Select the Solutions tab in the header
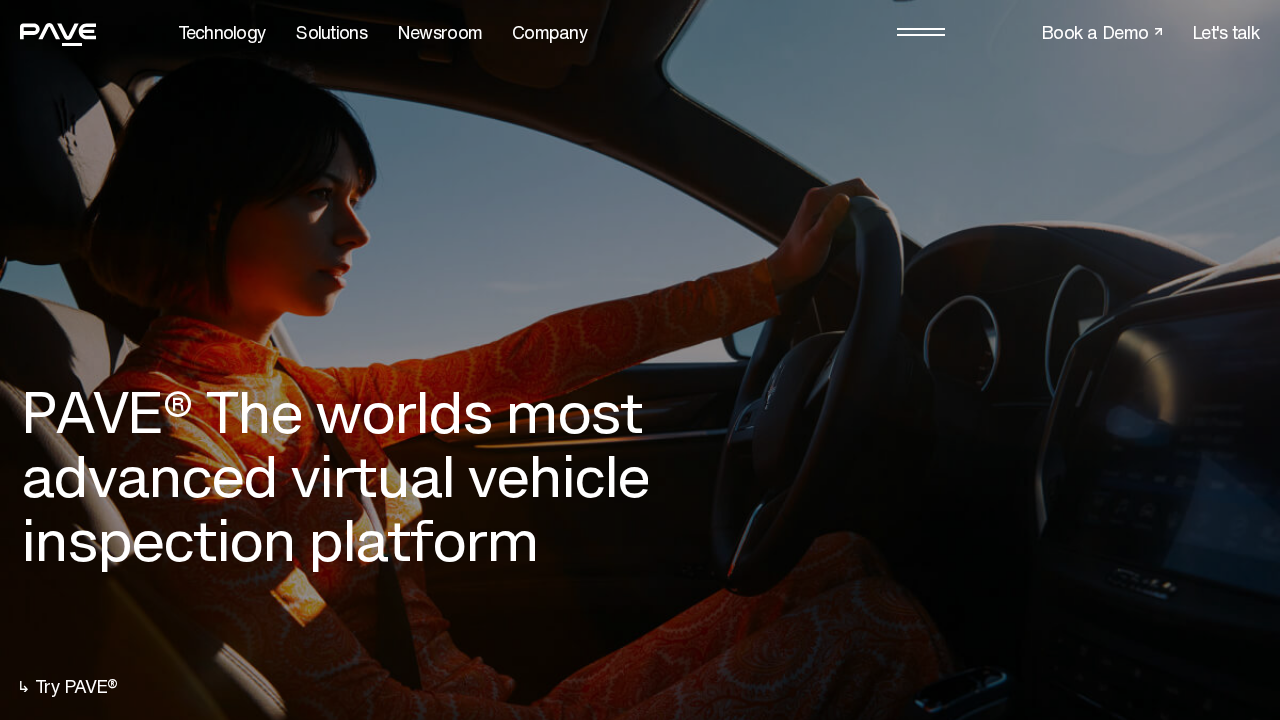Screen dimensions: 1280x720 pos(331,32)
